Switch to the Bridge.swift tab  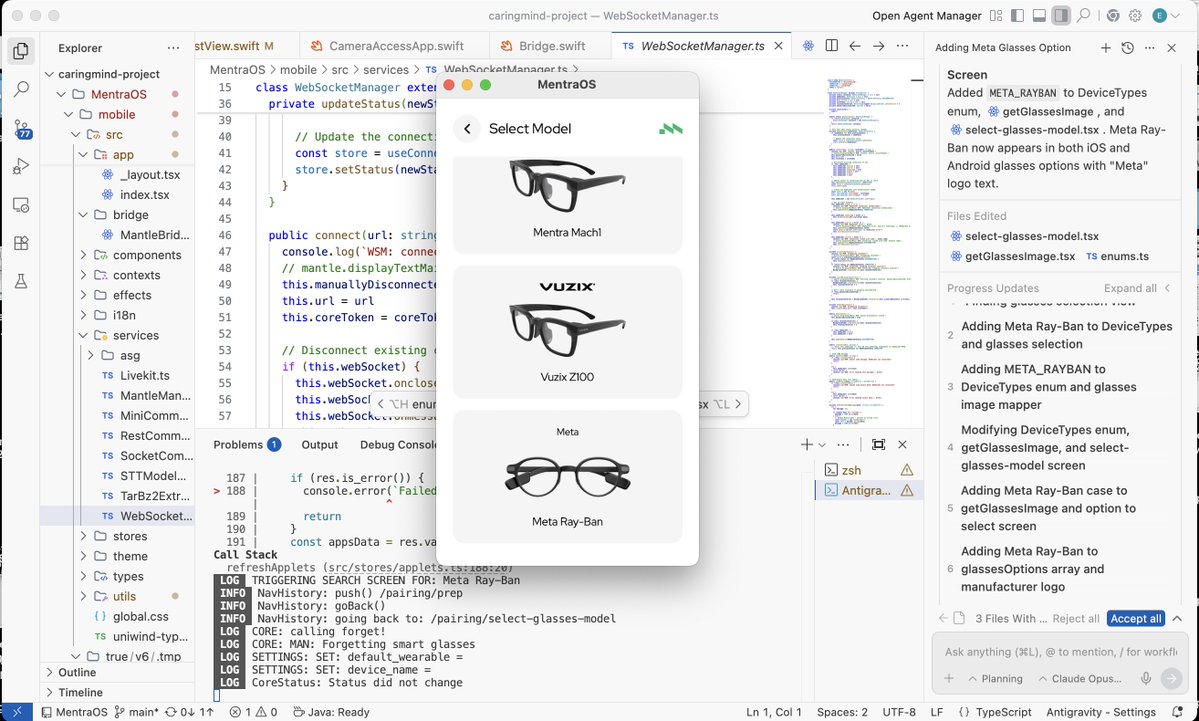coord(550,44)
